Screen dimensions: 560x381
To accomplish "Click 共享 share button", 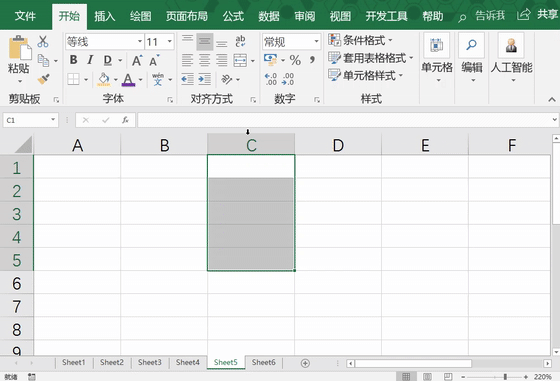I will coord(538,15).
